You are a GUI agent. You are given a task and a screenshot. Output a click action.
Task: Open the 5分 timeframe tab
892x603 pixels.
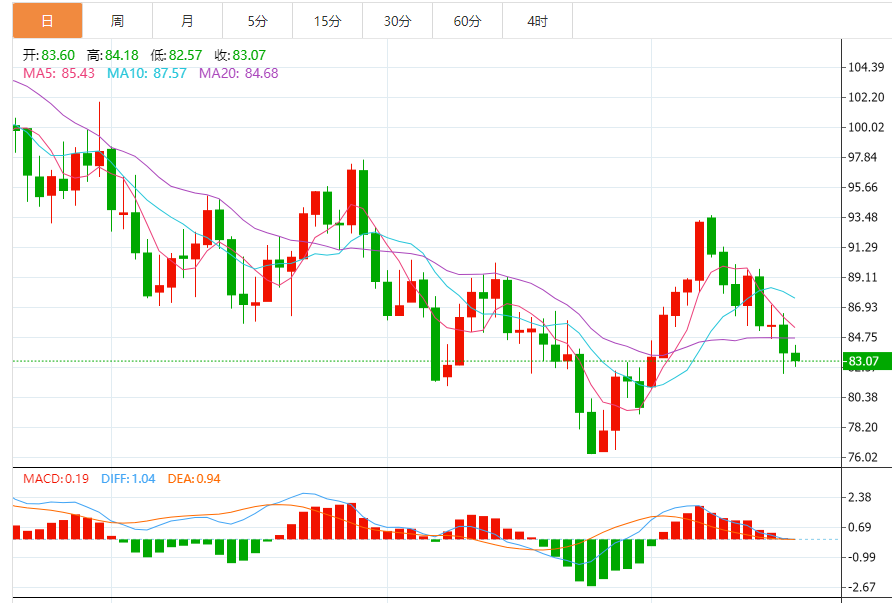click(257, 20)
